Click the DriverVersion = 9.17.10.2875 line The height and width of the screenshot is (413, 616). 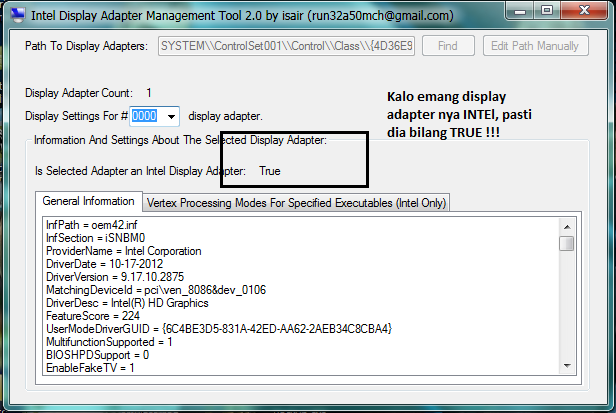coord(115,277)
